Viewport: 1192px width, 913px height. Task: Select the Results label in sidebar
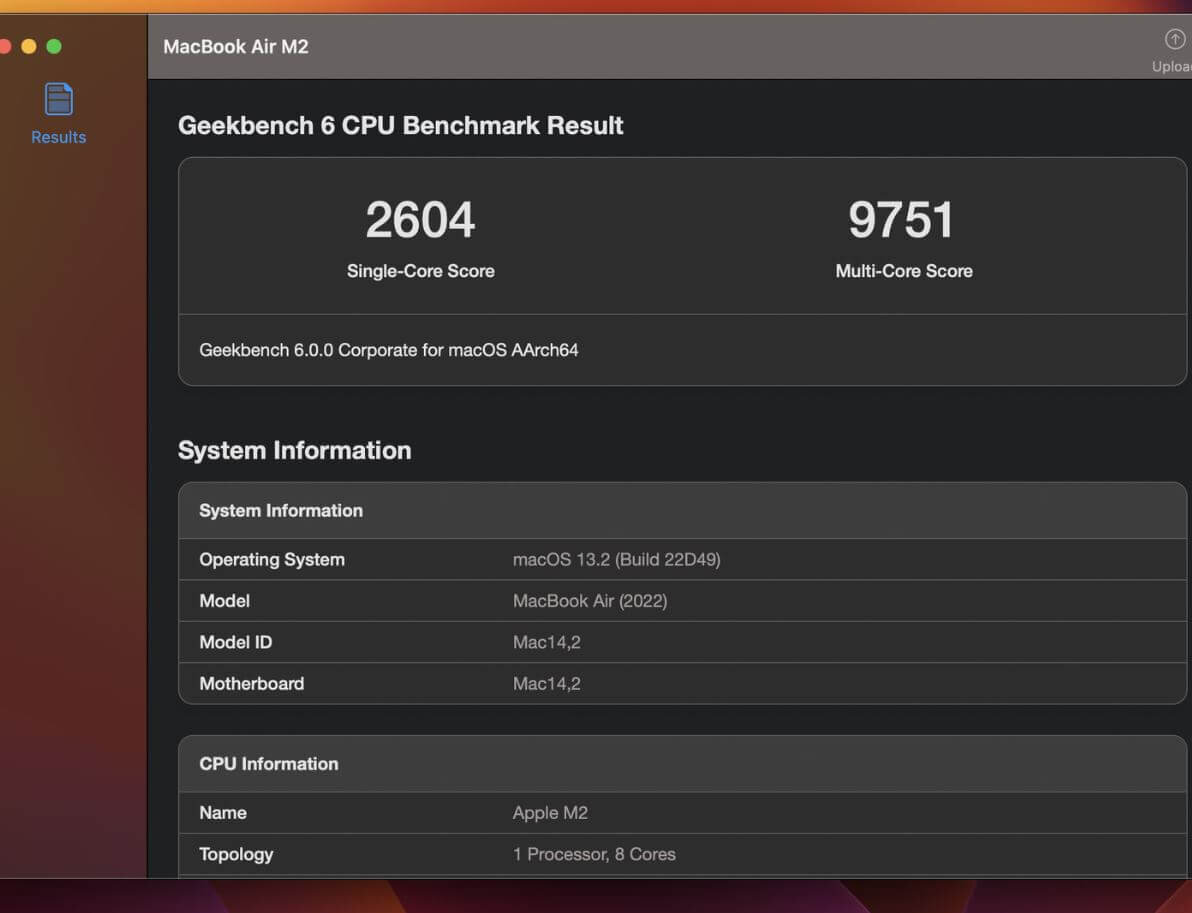point(59,137)
